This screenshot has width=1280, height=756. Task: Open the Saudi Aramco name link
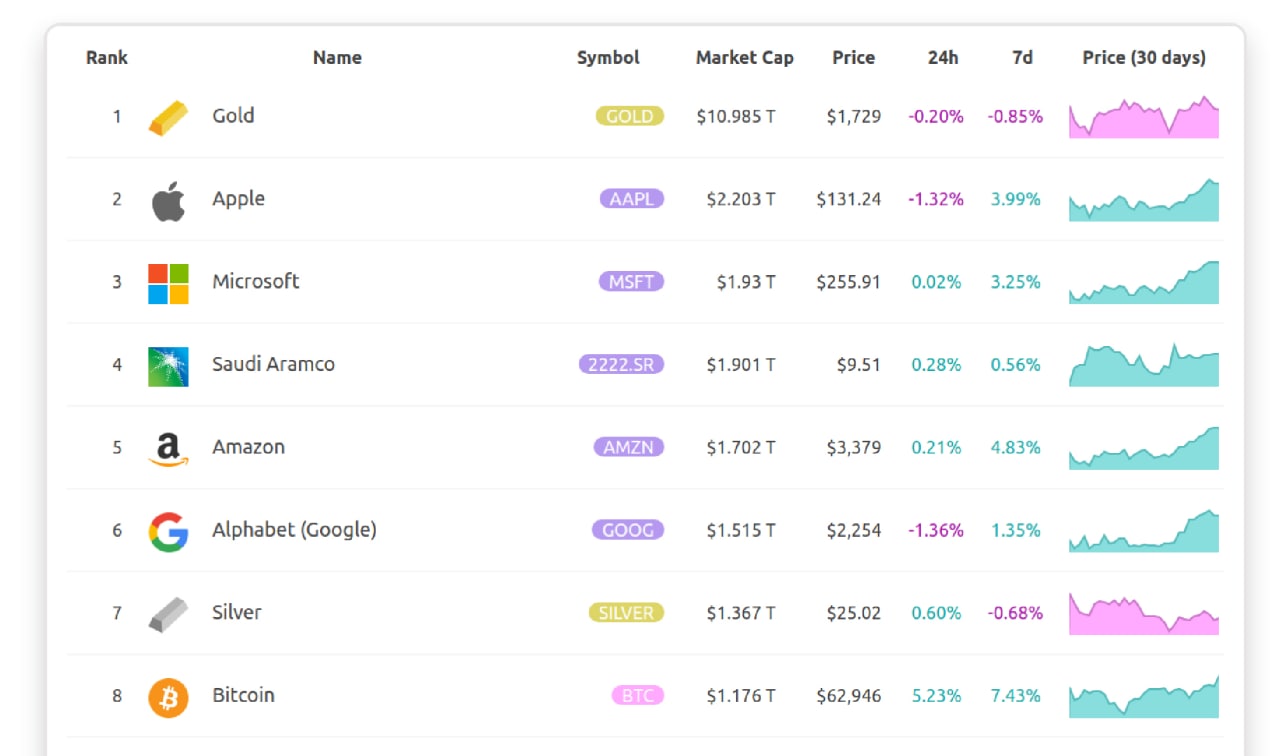pos(273,364)
